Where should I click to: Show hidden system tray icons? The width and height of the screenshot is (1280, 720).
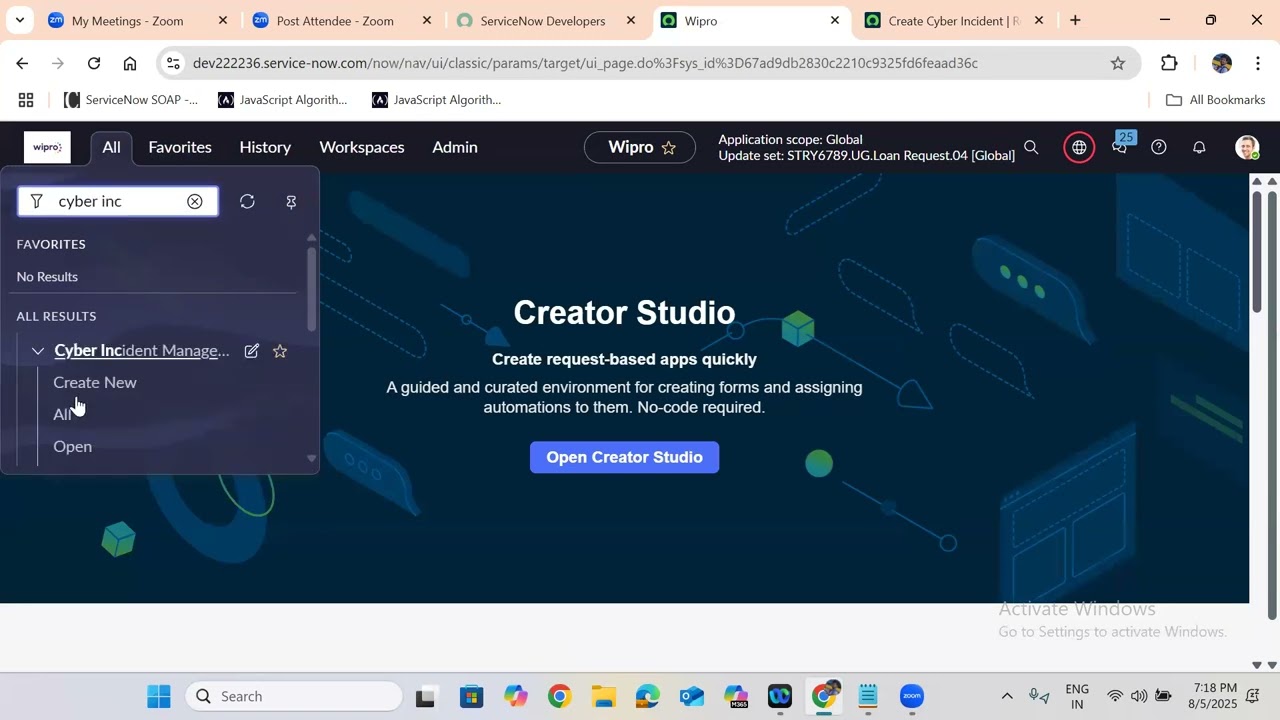click(1007, 696)
